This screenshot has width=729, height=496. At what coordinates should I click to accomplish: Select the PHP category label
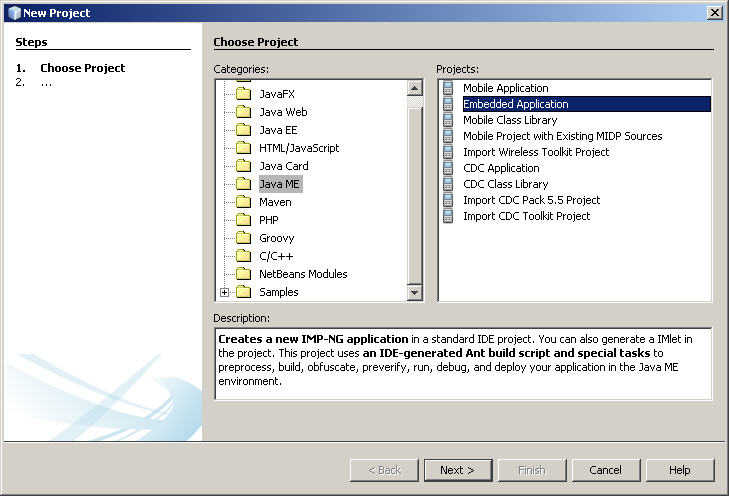coord(269,220)
